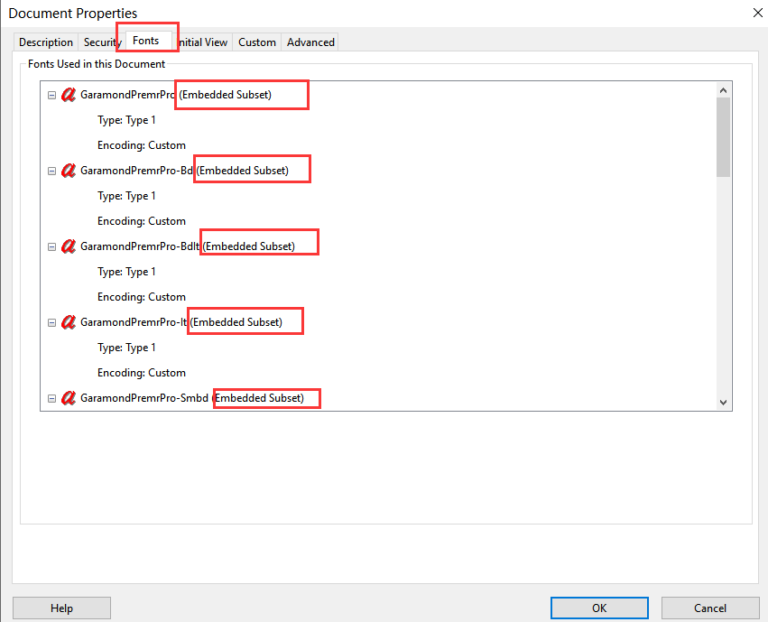Image resolution: width=768 pixels, height=622 pixels.
Task: Open the Advanced tab
Action: pos(311,42)
